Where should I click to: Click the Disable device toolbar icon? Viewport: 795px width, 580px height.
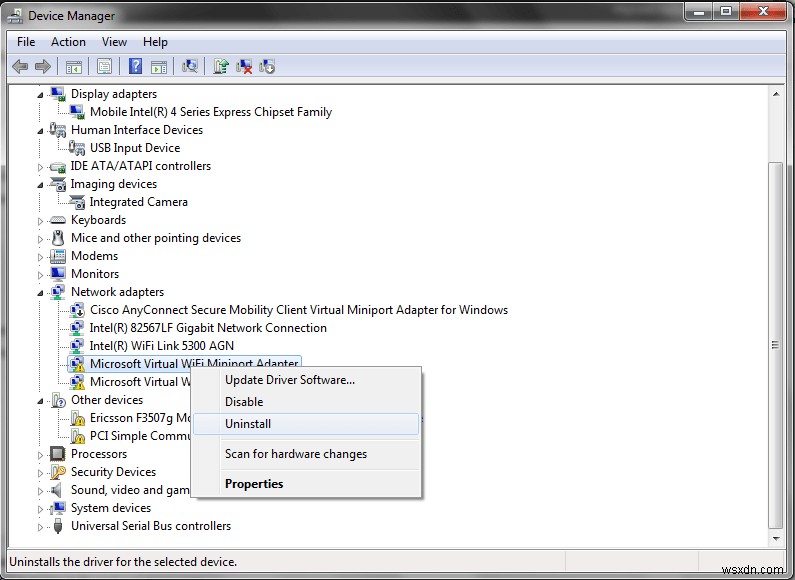[267, 66]
